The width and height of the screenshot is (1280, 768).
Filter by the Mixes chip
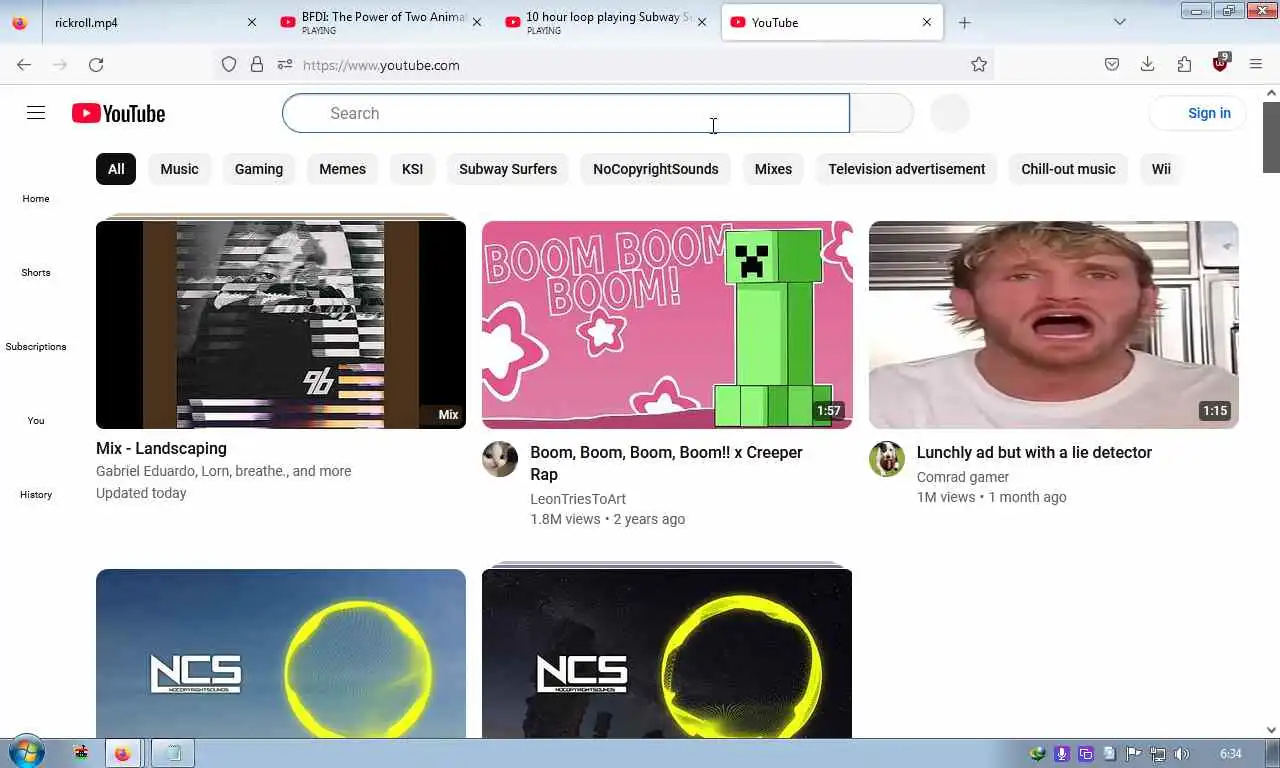[773, 169]
